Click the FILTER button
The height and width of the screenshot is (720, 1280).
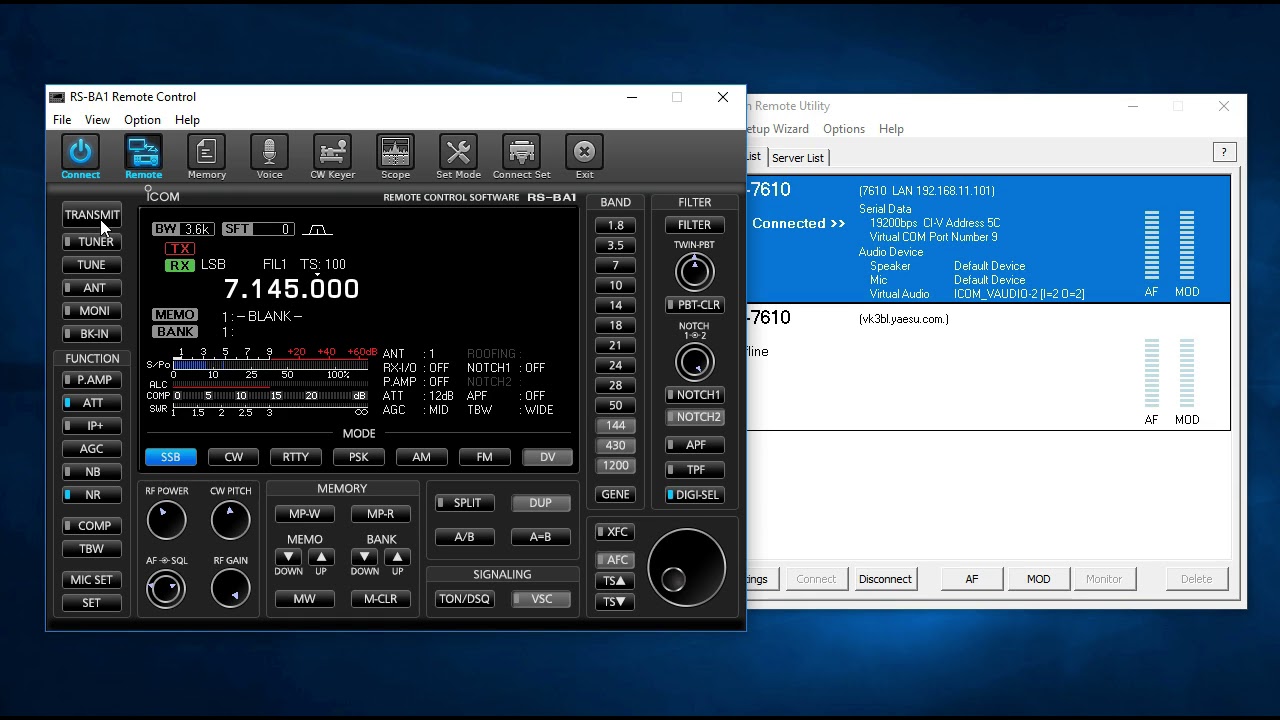tap(694, 226)
